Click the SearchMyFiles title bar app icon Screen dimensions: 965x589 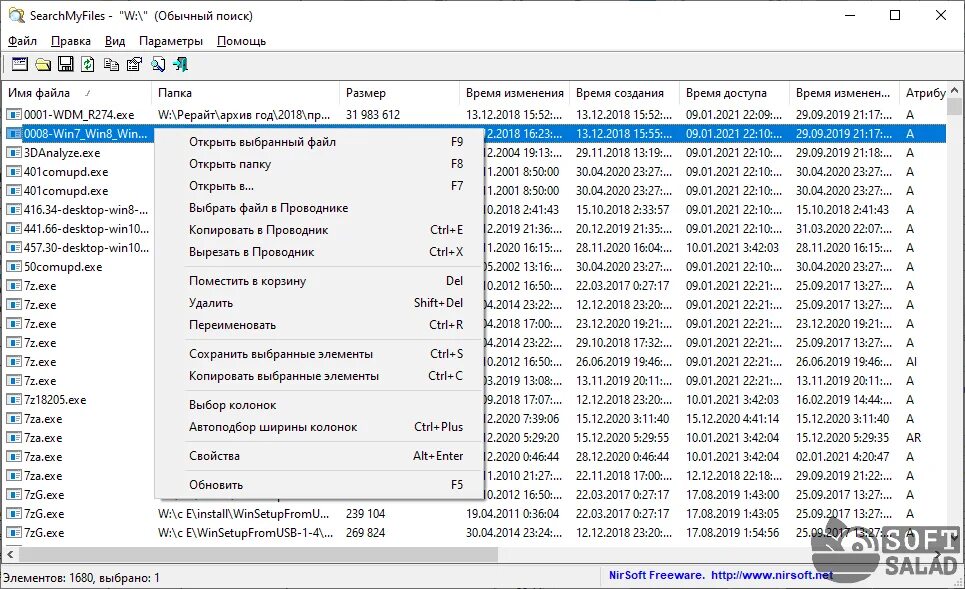tap(16, 15)
